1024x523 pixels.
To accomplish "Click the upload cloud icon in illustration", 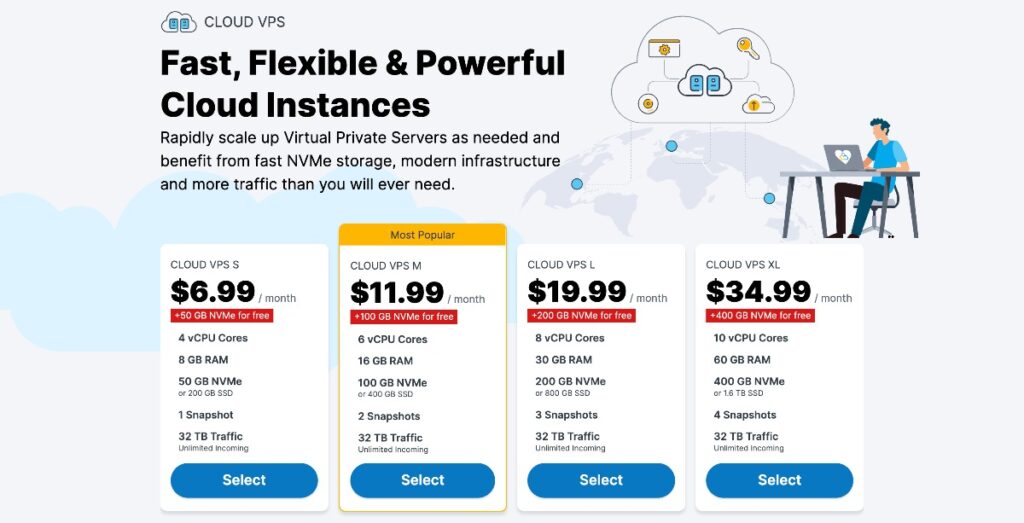I will (x=758, y=104).
